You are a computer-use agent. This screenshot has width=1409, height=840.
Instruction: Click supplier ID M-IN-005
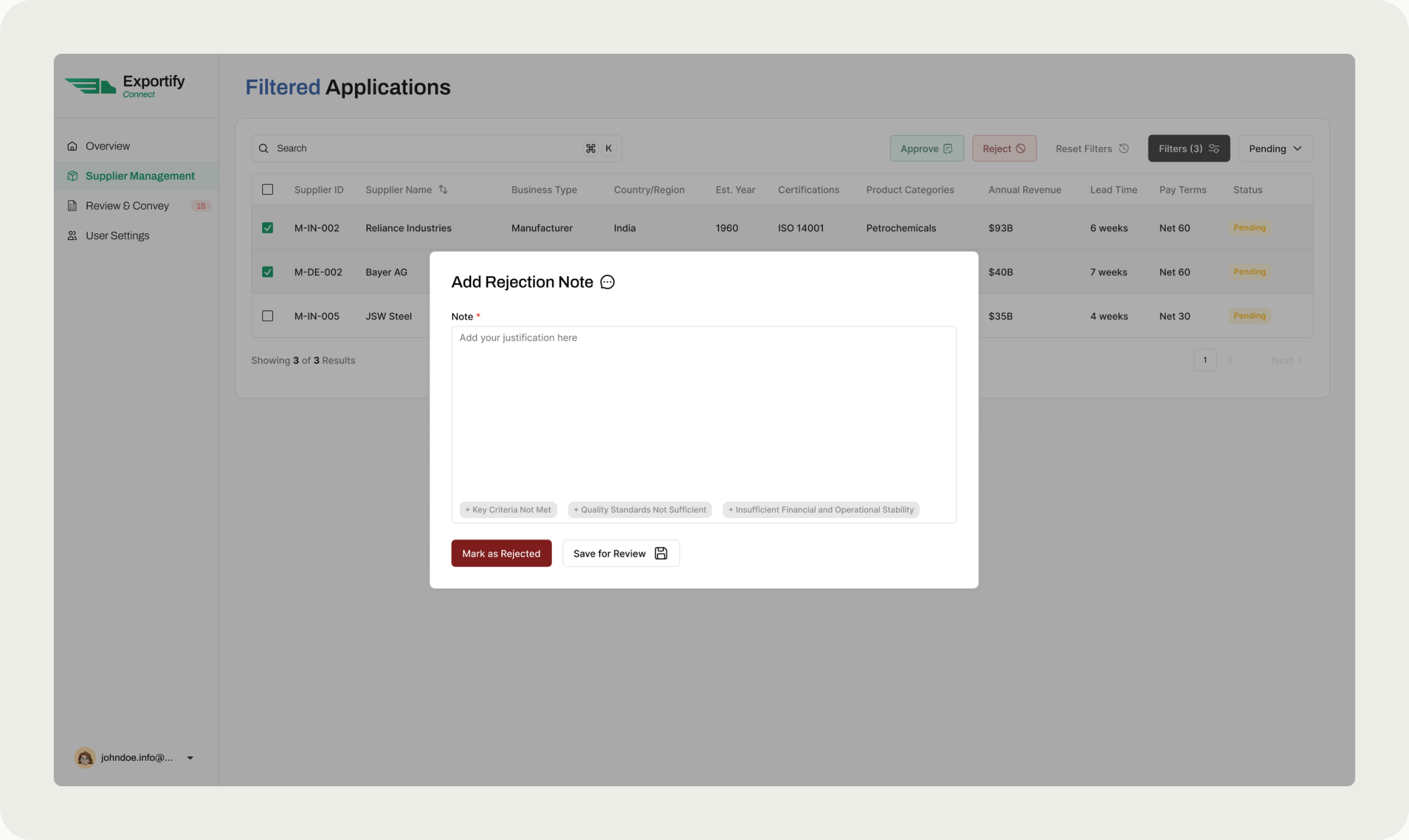[317, 316]
